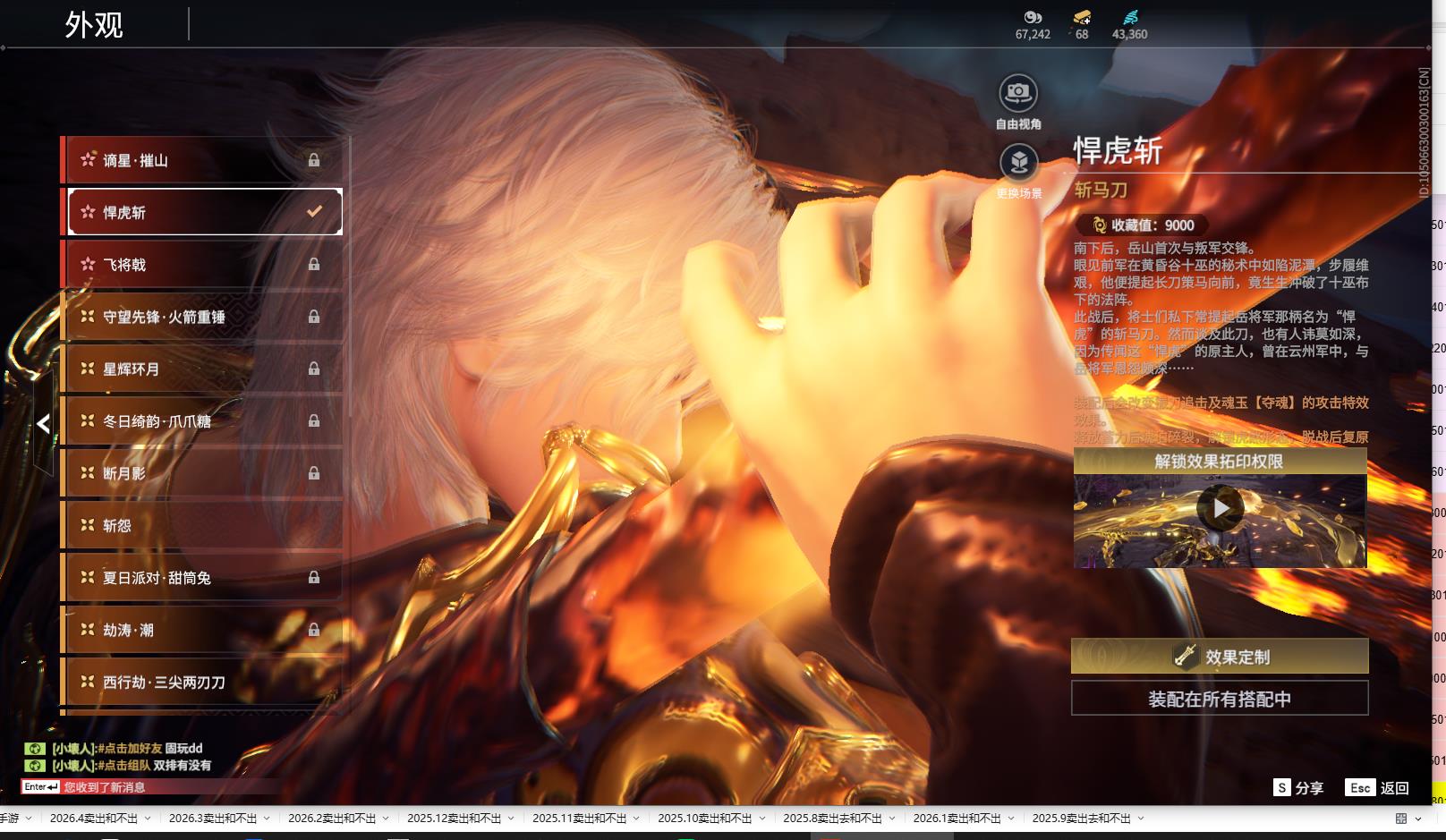Click the 装配在所有搭配中 button

(x=1219, y=699)
